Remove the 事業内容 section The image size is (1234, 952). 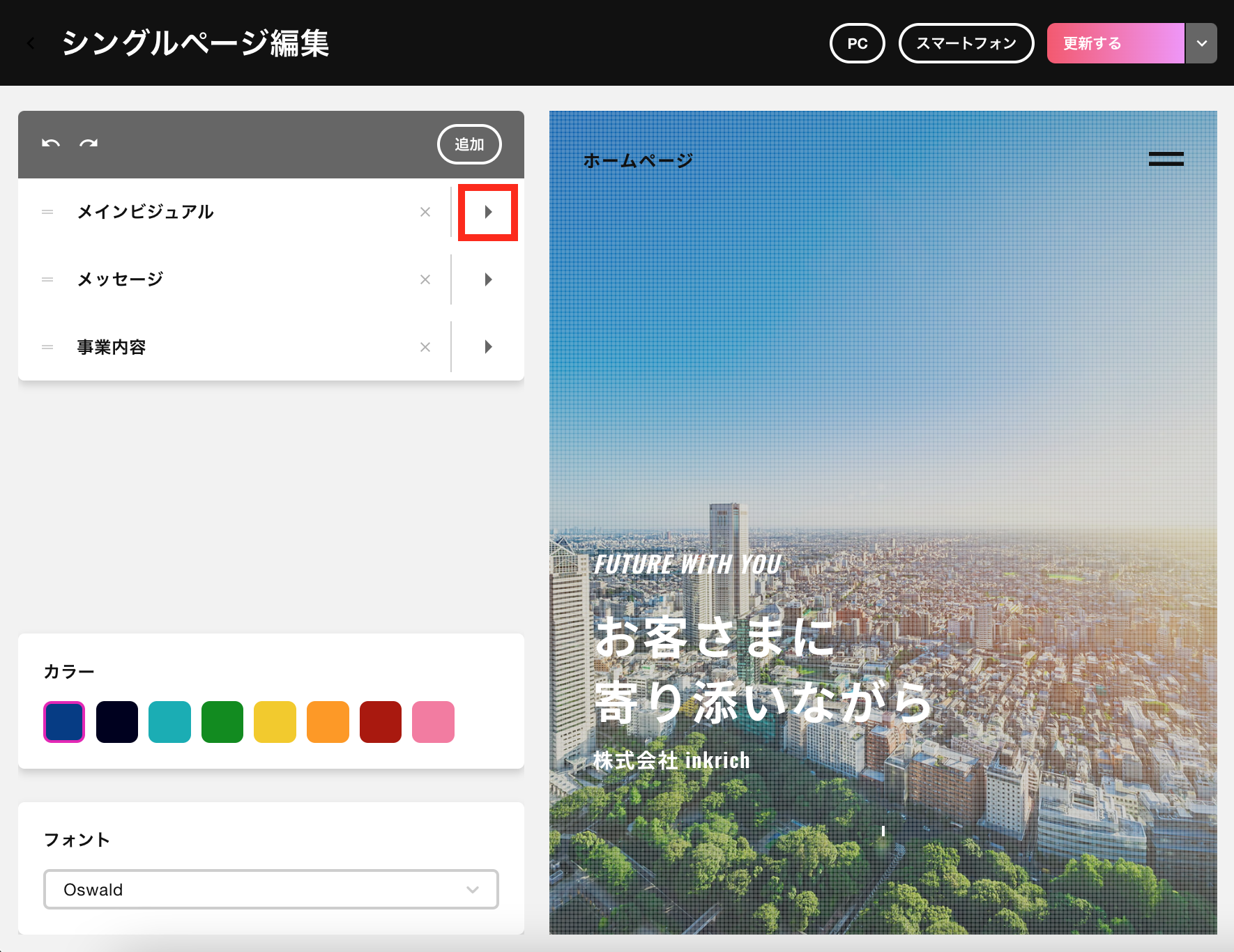point(425,347)
